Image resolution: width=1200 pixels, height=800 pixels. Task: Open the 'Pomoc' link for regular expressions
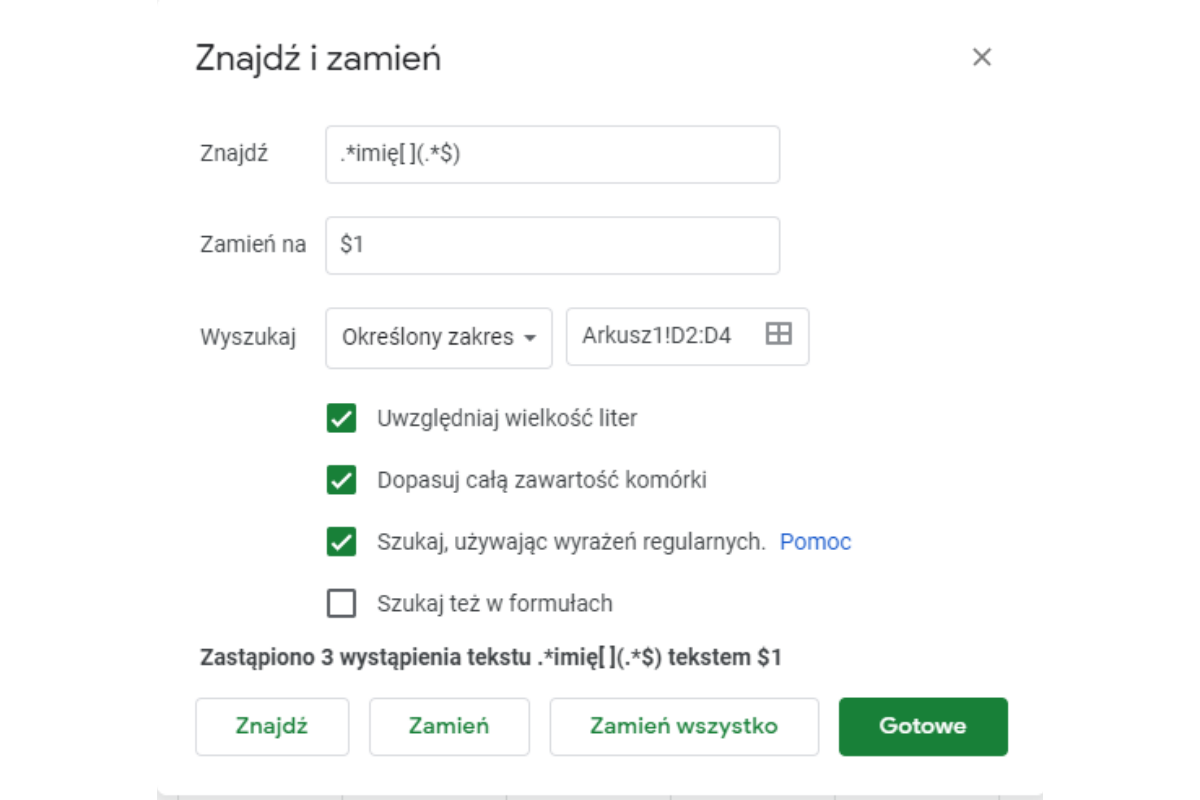coord(815,542)
